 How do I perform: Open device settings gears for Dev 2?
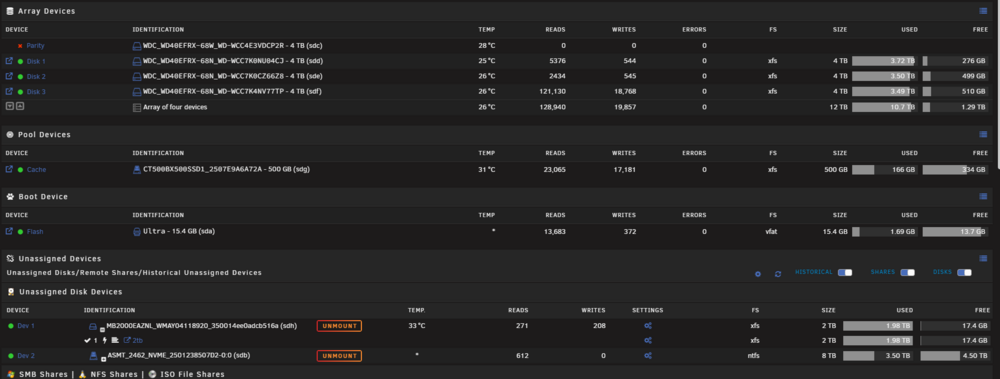coord(647,355)
